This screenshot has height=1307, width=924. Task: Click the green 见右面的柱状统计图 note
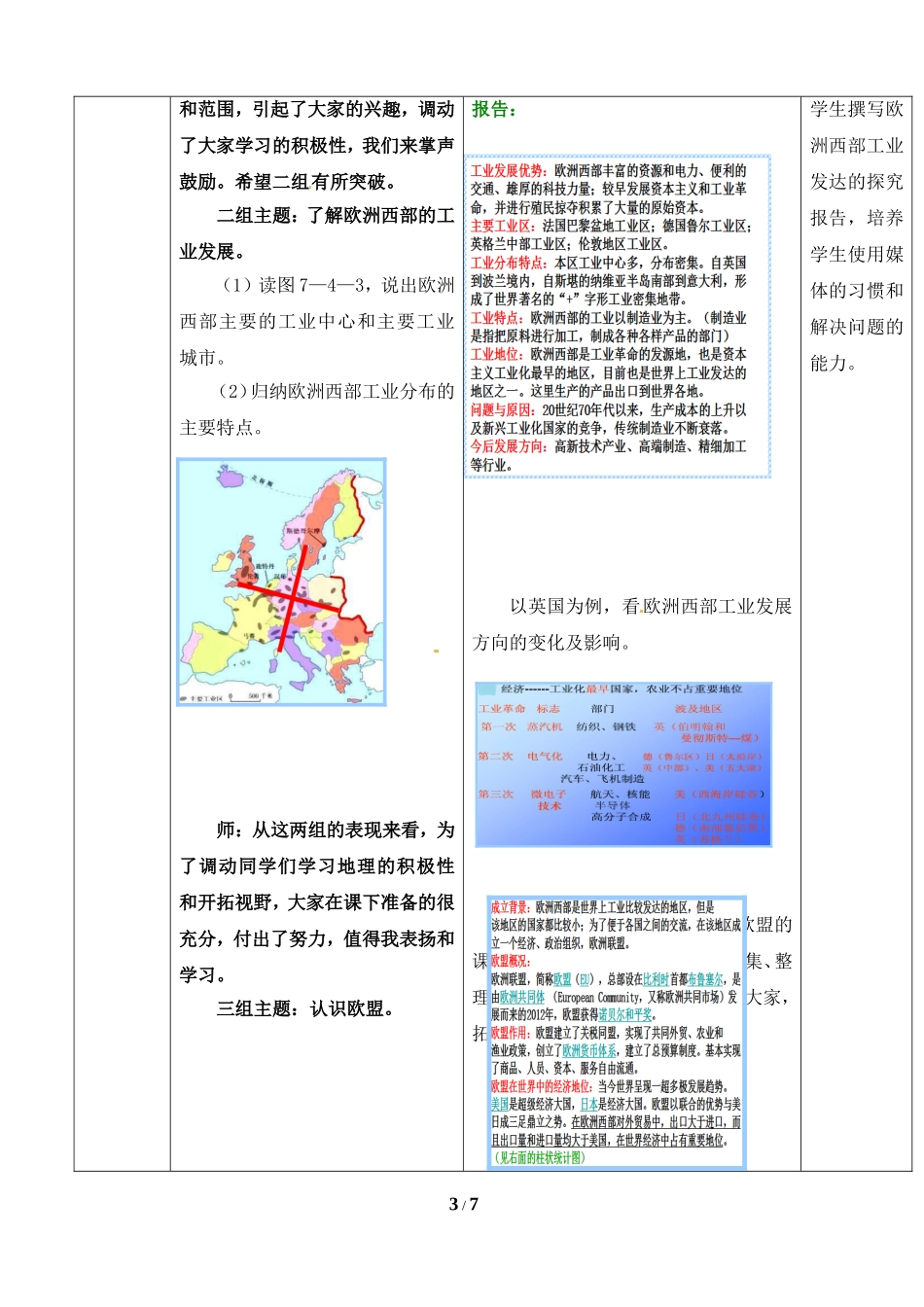pos(540,1157)
